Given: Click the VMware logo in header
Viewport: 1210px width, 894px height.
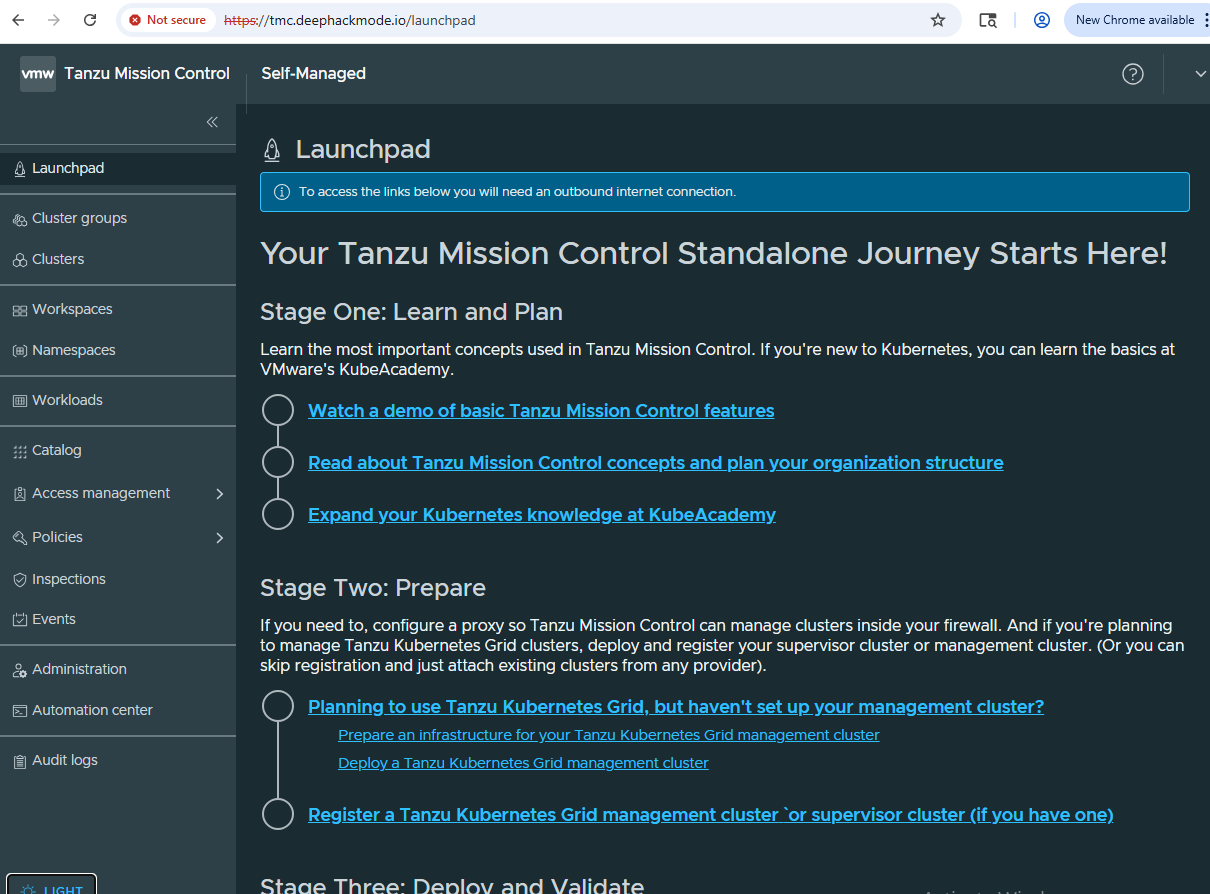Looking at the screenshot, I should pyautogui.click(x=38, y=74).
